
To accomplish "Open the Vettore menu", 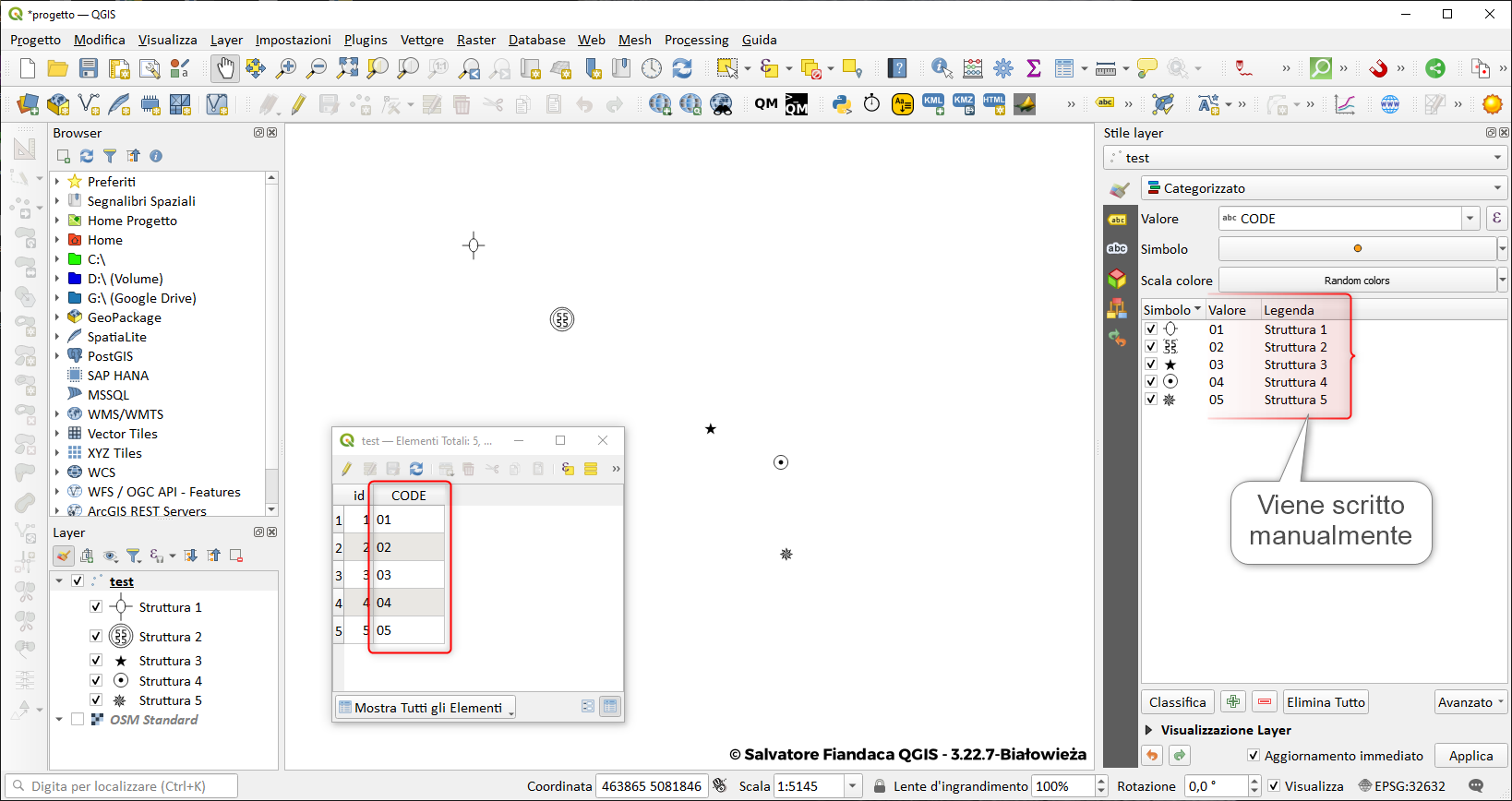I will pos(421,40).
